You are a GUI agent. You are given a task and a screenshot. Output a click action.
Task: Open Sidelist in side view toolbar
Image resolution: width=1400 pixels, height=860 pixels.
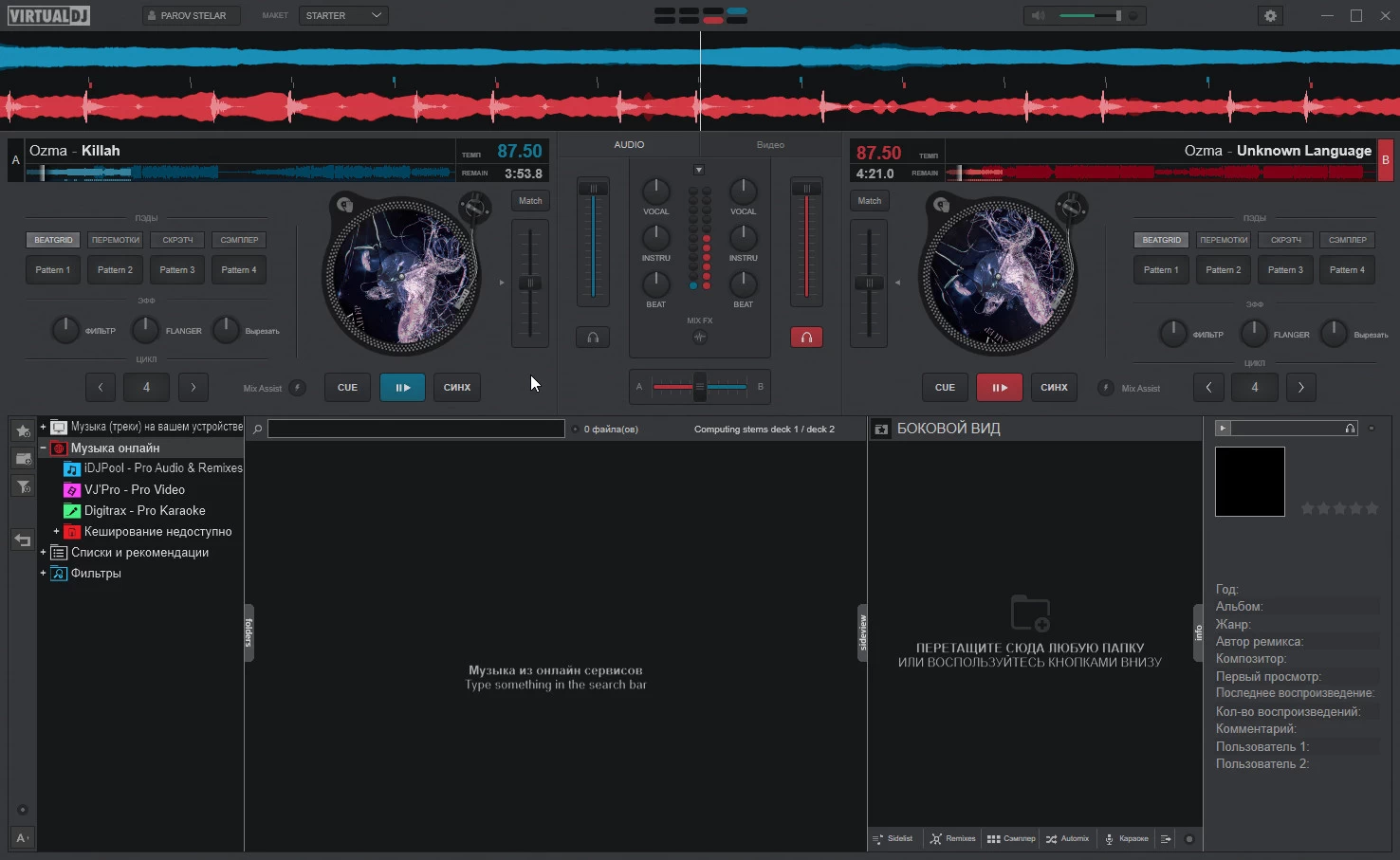click(x=893, y=839)
